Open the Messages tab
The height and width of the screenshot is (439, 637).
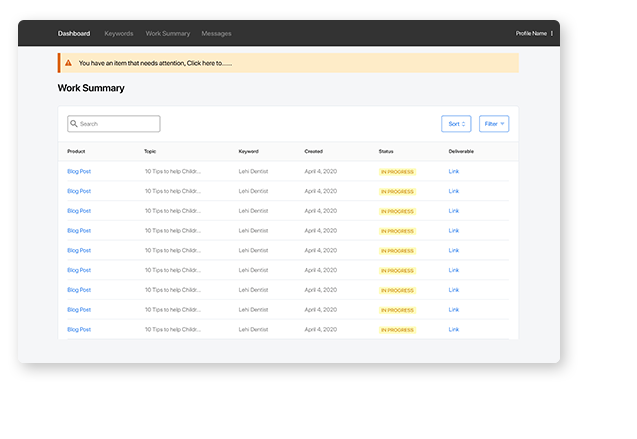click(217, 33)
